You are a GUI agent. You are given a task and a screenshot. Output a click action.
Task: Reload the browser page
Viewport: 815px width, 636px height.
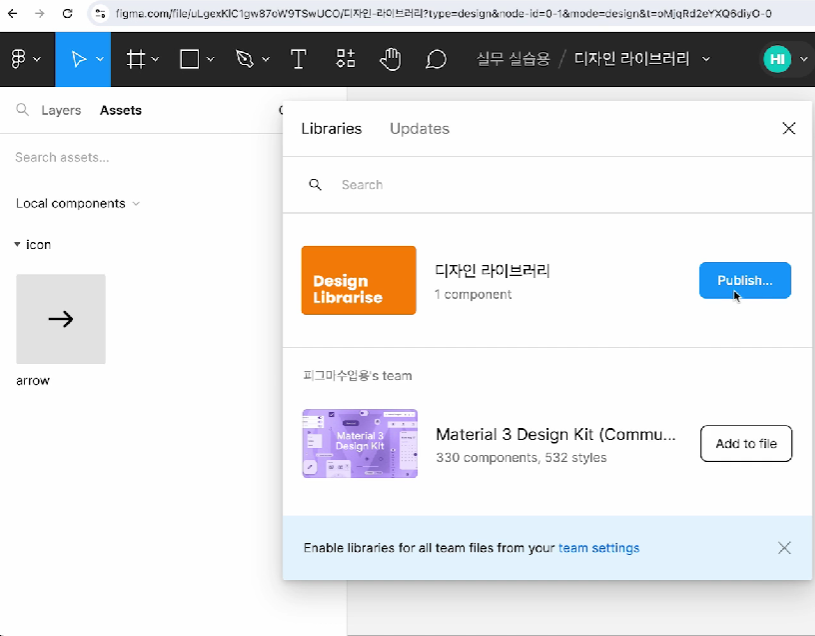pos(67,14)
